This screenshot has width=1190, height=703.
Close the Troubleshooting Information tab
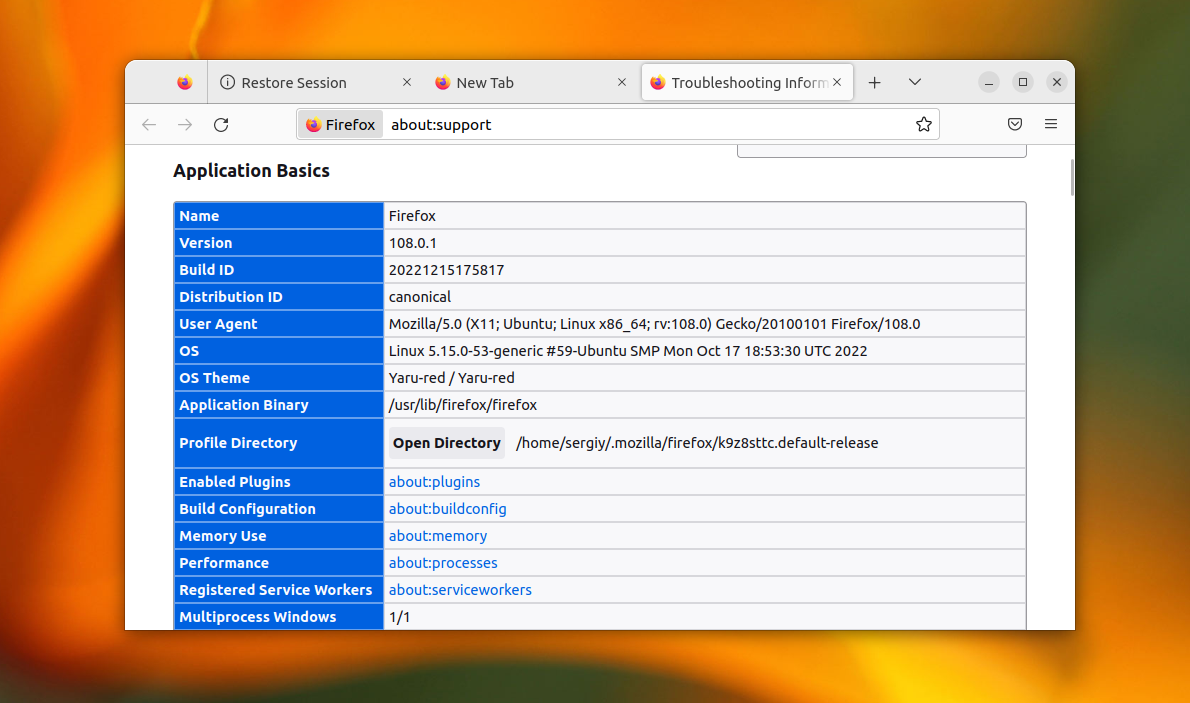(837, 83)
